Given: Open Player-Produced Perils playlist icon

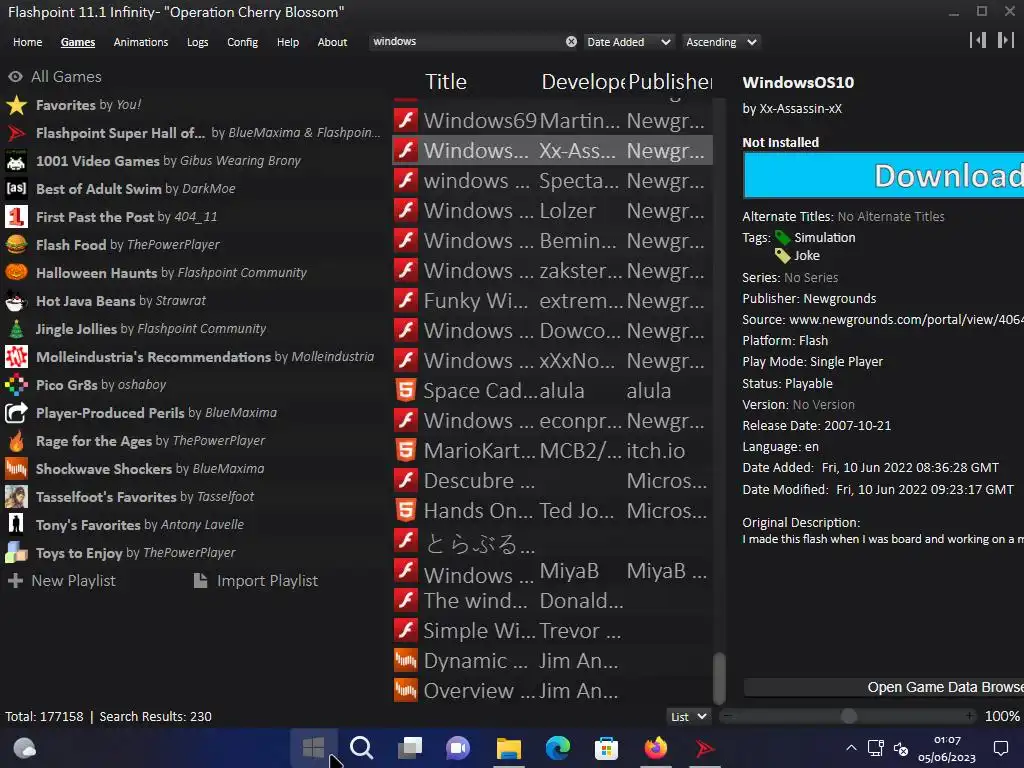Looking at the screenshot, I should (16, 413).
